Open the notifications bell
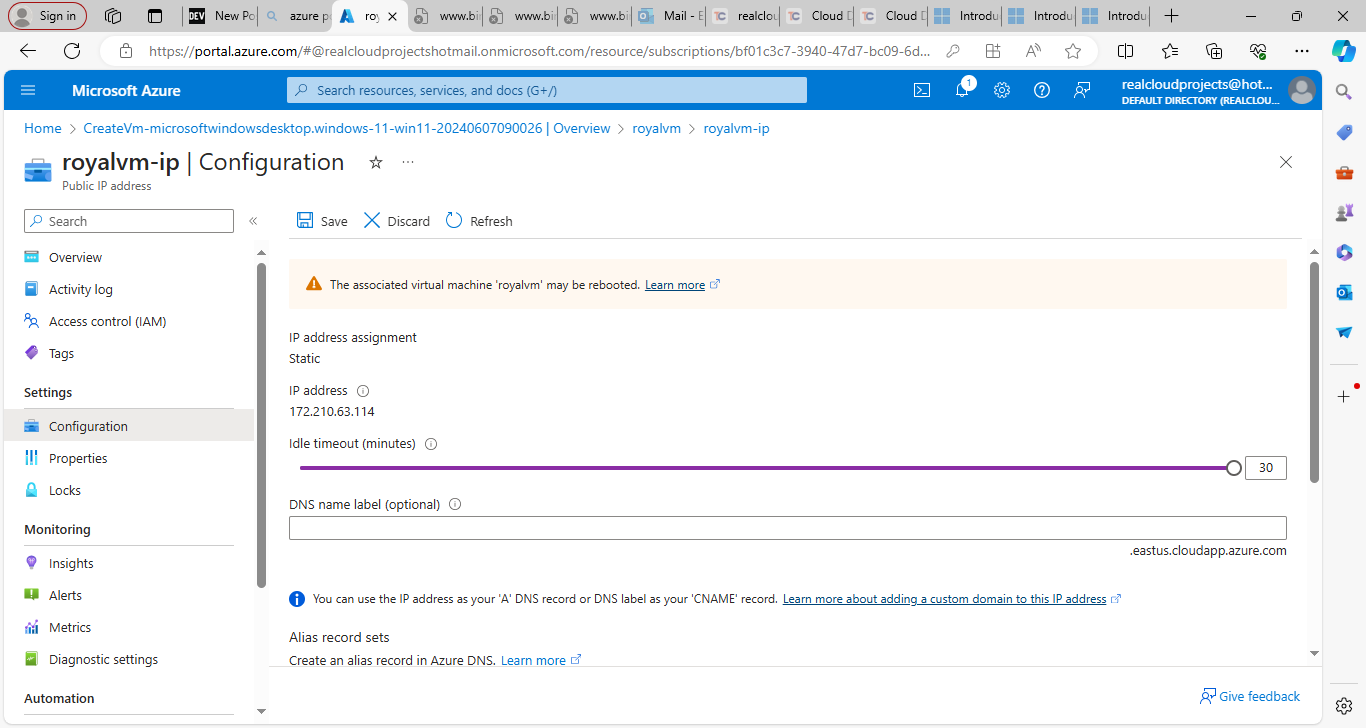The height and width of the screenshot is (728, 1366). 962,90
